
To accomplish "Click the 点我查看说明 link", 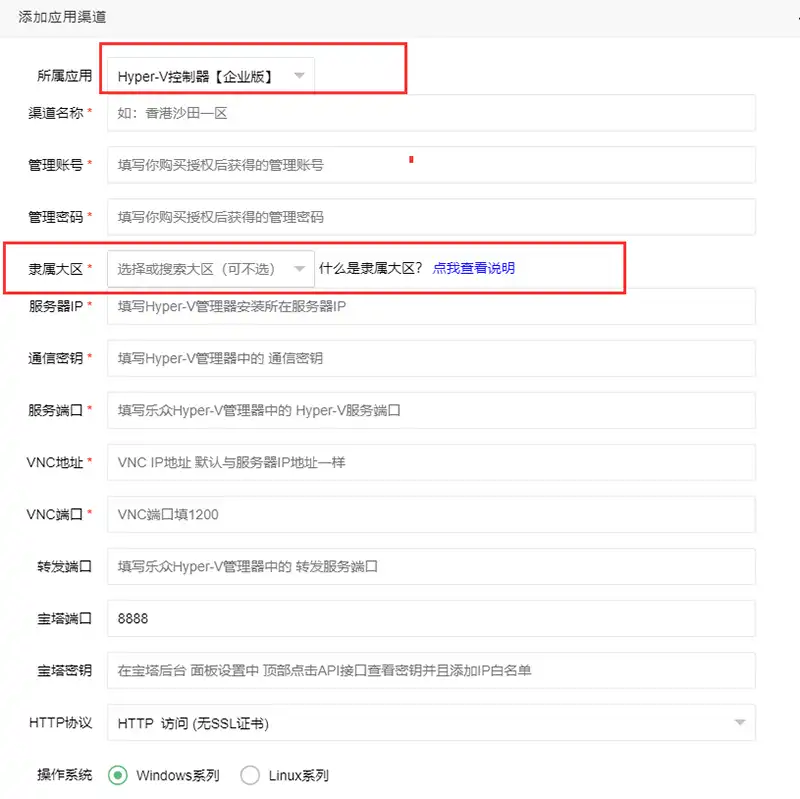I will click(x=474, y=268).
